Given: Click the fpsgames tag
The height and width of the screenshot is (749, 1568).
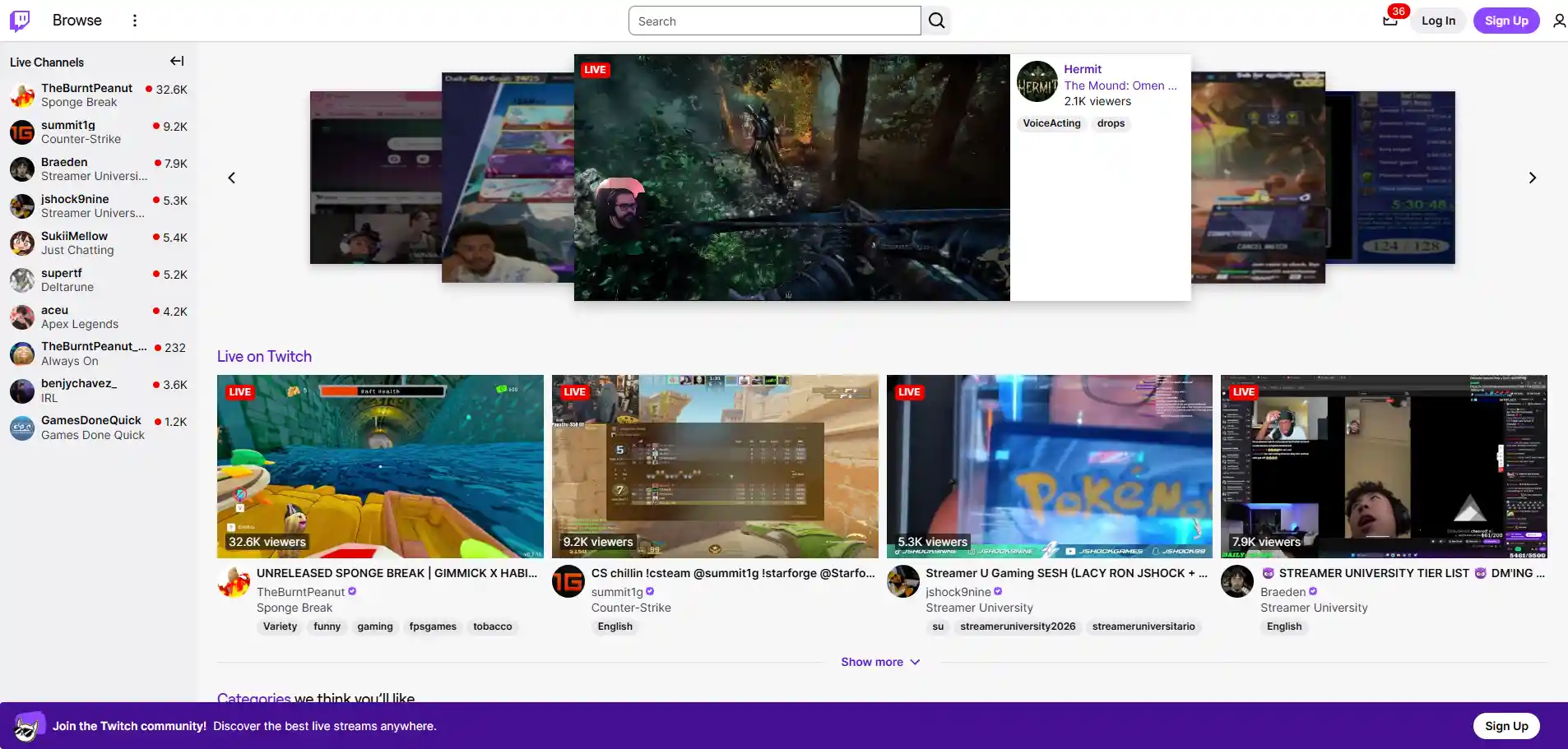Looking at the screenshot, I should pos(433,626).
